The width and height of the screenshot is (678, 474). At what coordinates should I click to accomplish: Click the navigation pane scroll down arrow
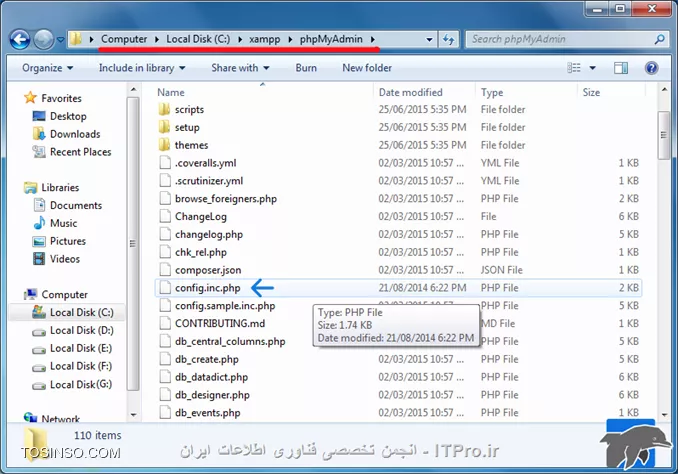[134, 414]
